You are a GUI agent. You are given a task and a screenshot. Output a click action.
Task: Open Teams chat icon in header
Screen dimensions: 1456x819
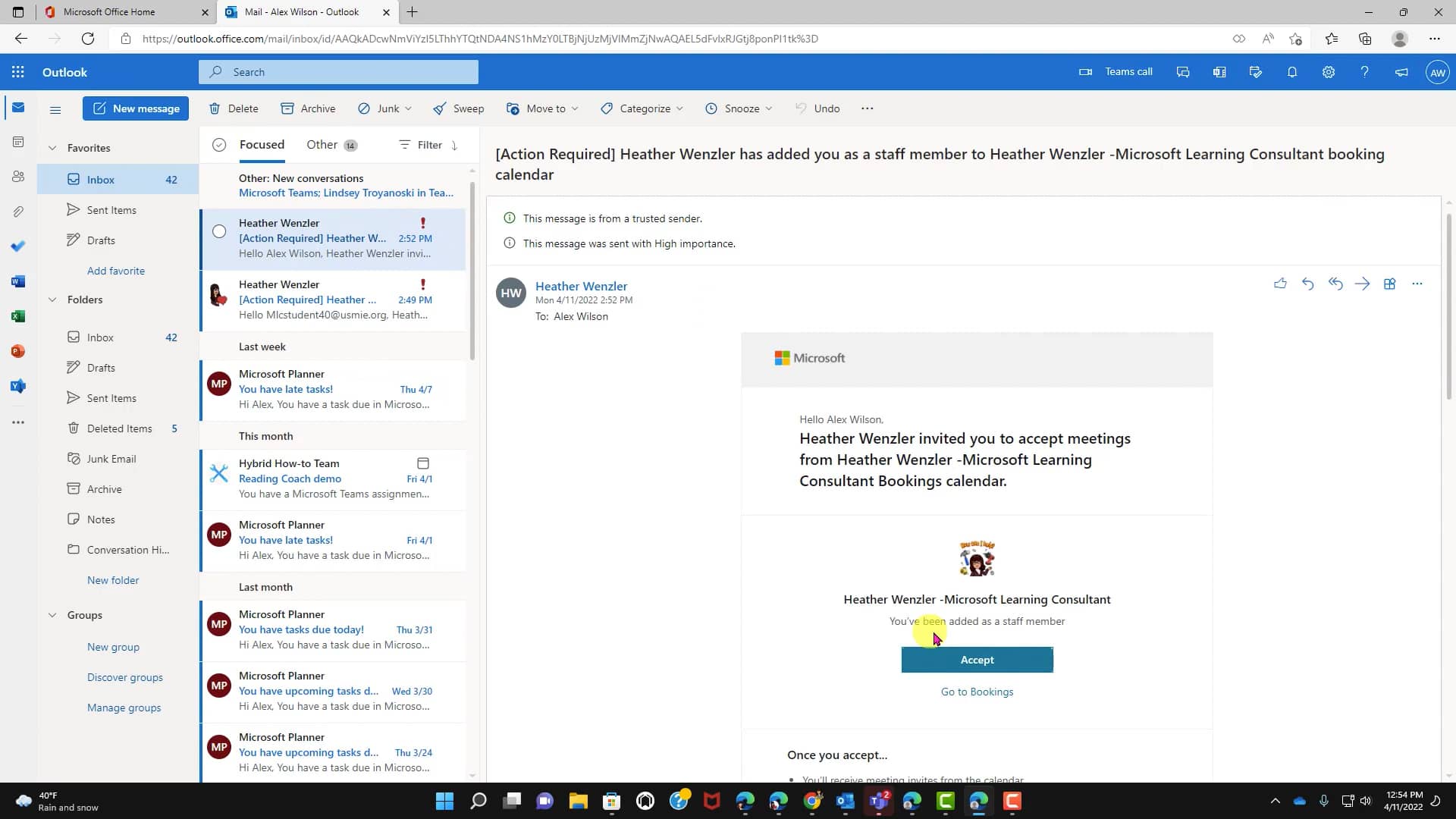[1183, 72]
